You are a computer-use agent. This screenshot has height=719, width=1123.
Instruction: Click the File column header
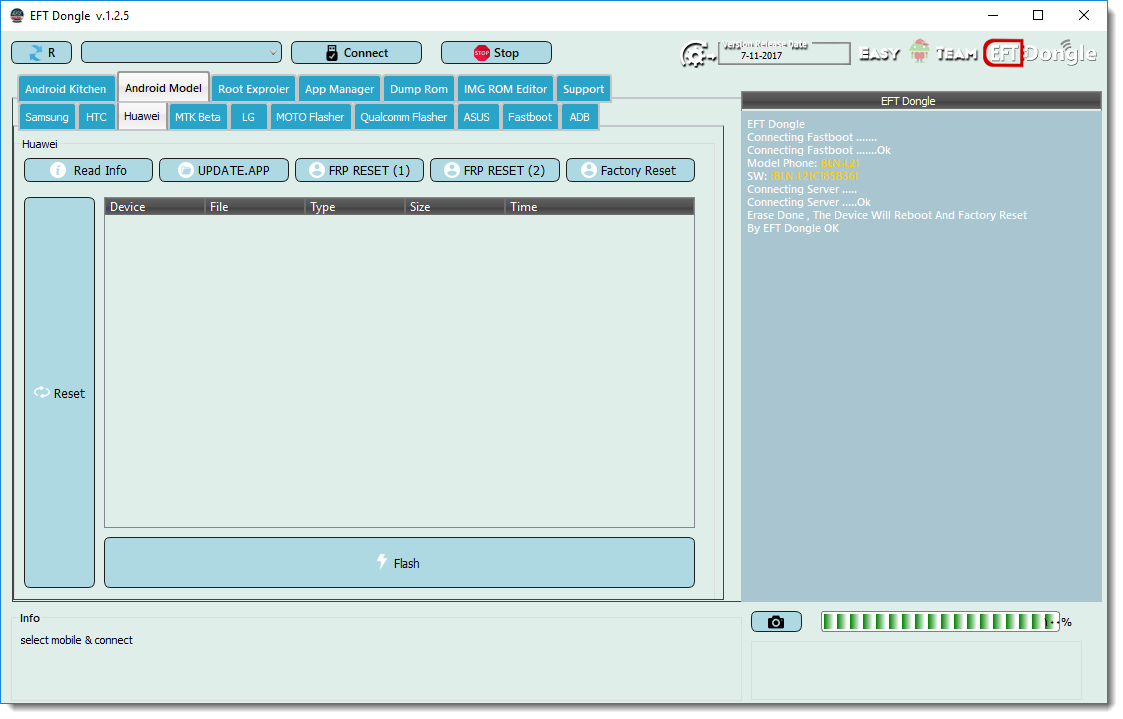click(x=255, y=207)
